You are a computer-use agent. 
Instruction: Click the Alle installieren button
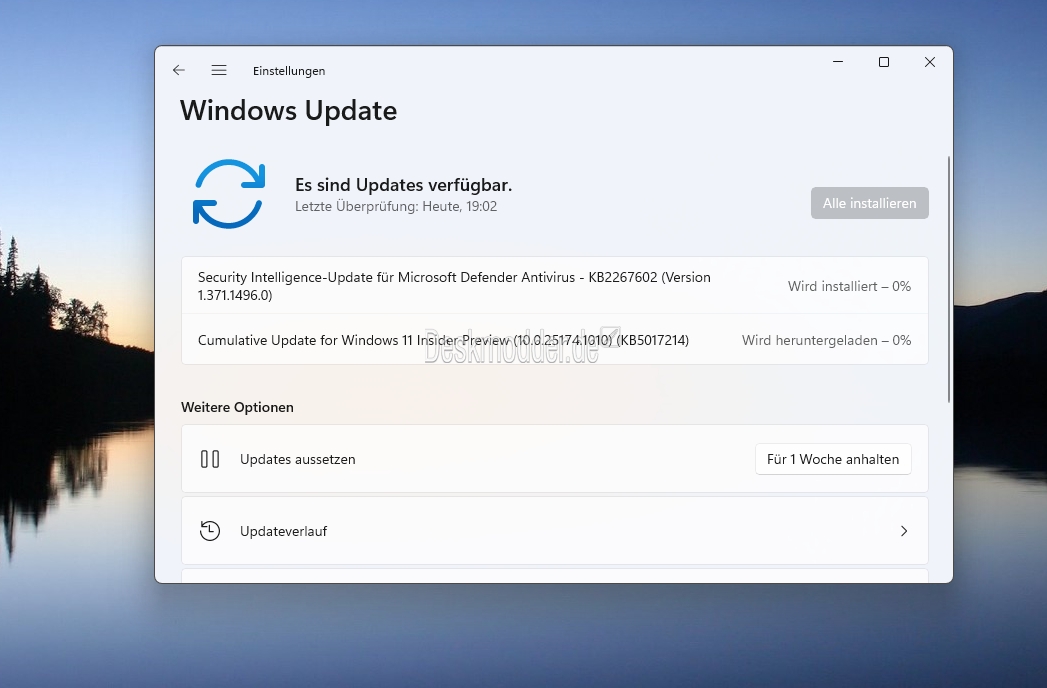[869, 203]
